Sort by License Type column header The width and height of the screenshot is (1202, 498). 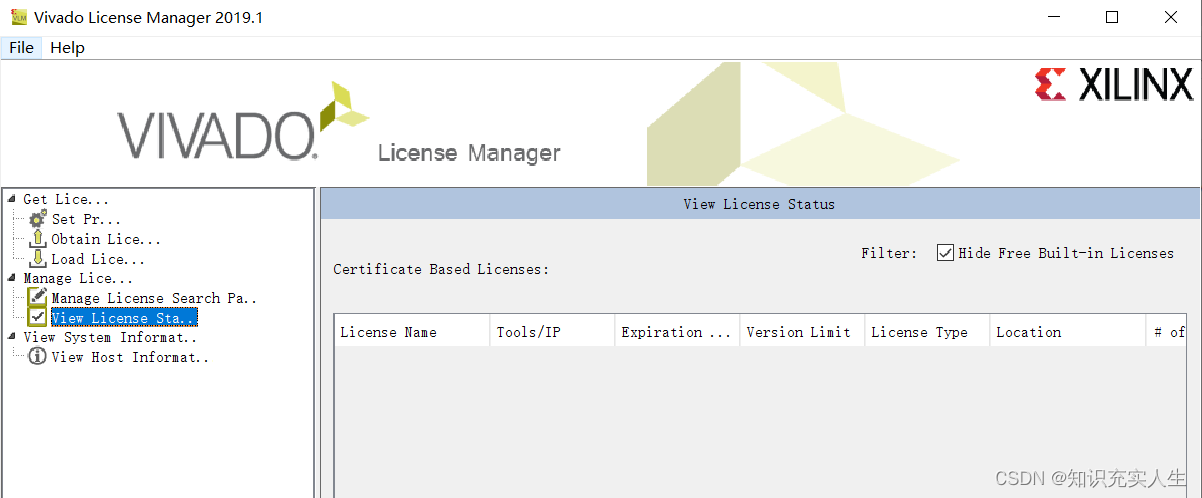[927, 332]
